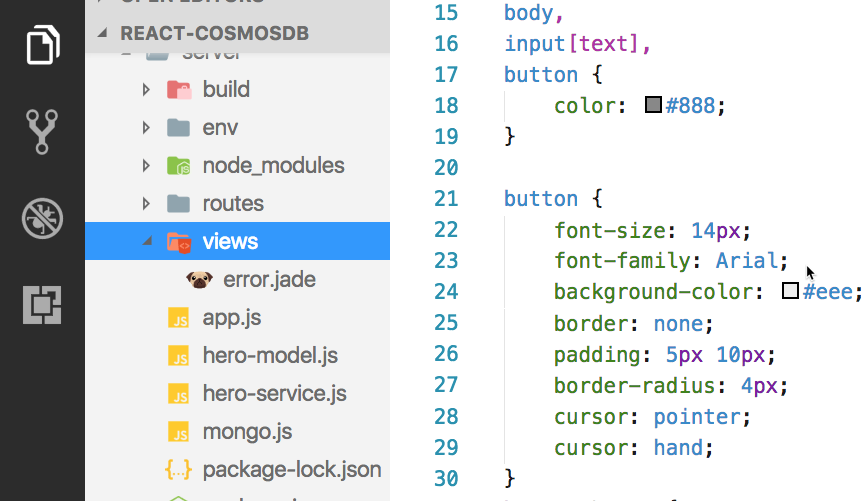The image size is (862, 501).
Task: Click line number 30 in the gutter
Action: (446, 478)
